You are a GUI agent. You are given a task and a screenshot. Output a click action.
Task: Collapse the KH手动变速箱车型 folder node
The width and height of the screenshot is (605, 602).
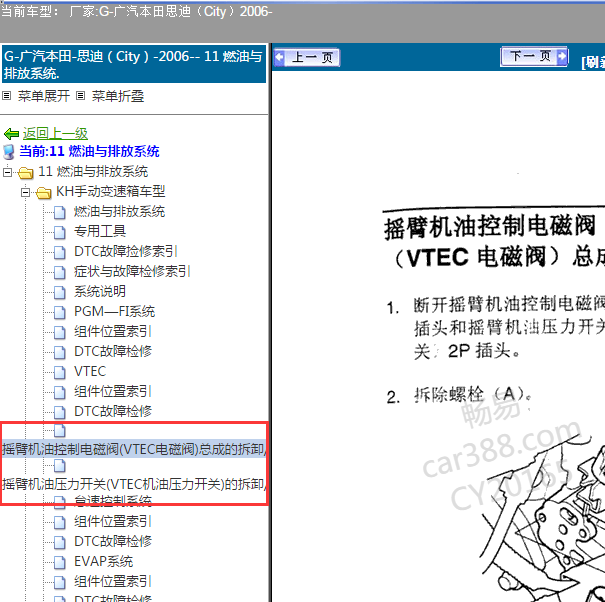click(25, 192)
